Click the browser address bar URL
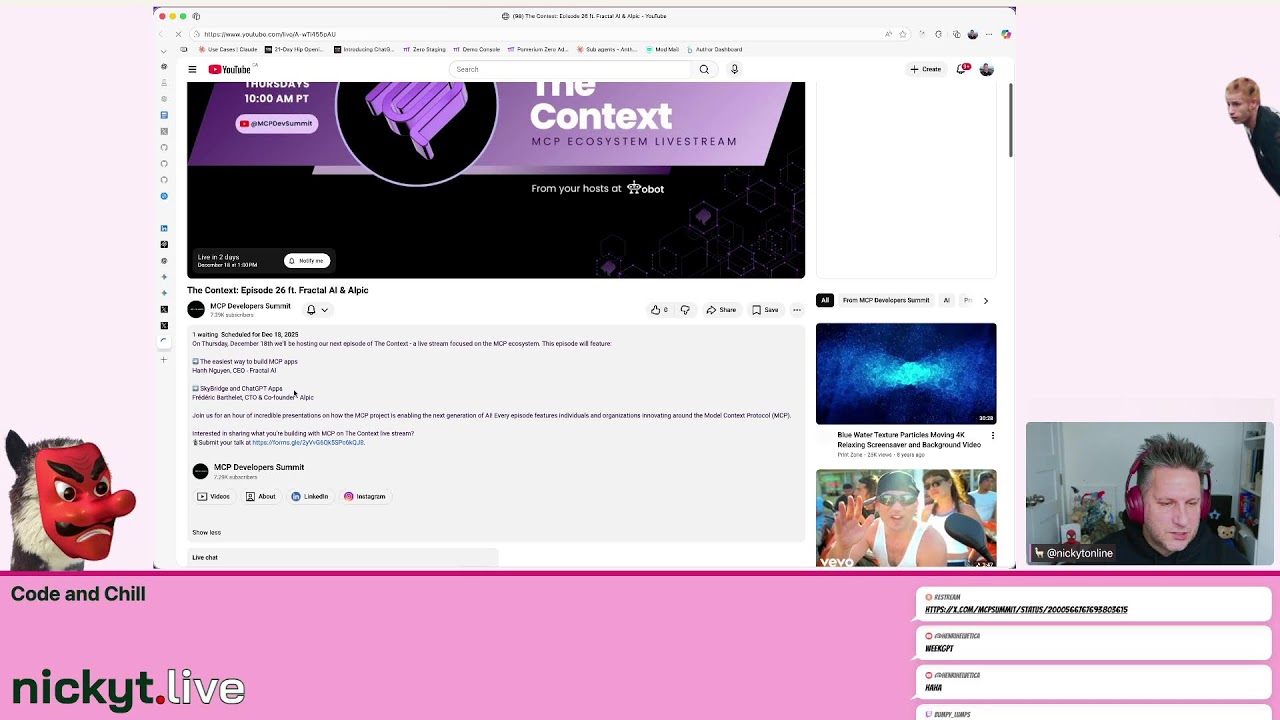 (270, 34)
